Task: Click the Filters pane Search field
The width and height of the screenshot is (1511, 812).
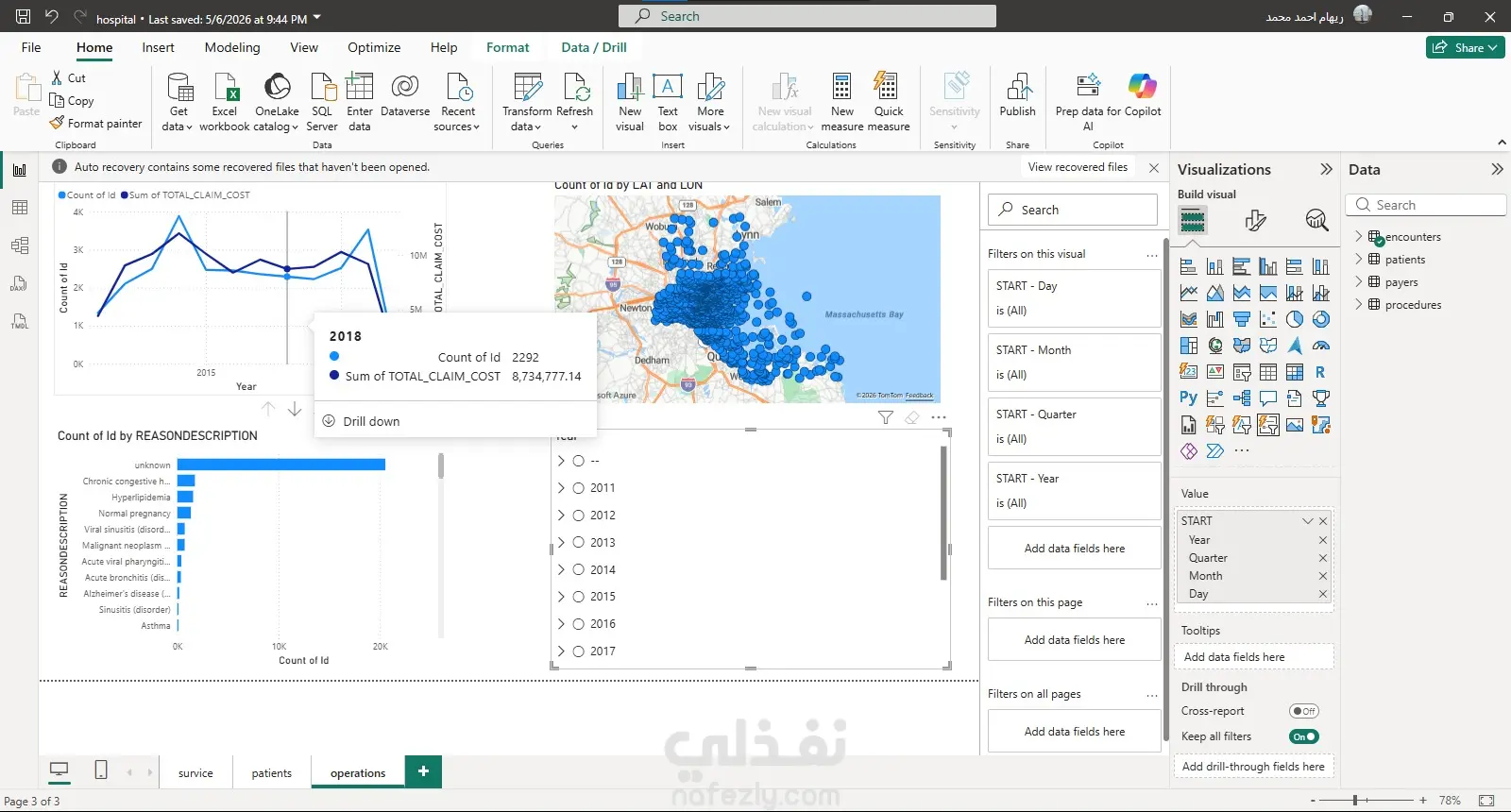Action: point(1073,210)
